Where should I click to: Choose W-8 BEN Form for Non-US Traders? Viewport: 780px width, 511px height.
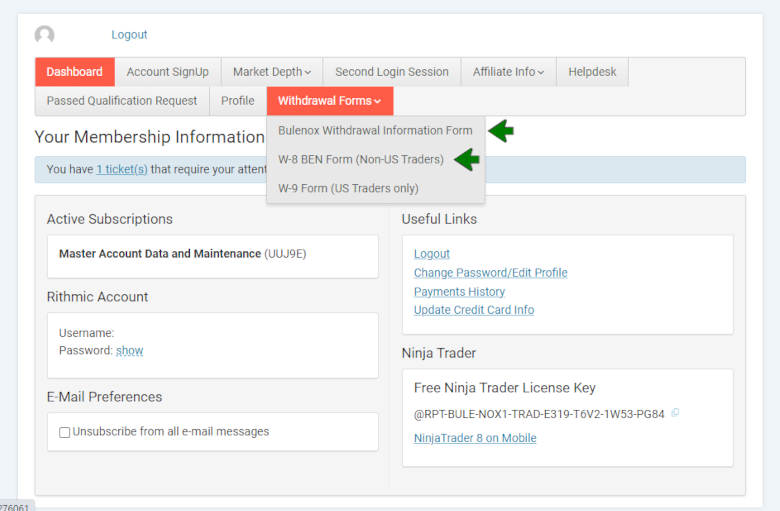[x=360, y=159]
